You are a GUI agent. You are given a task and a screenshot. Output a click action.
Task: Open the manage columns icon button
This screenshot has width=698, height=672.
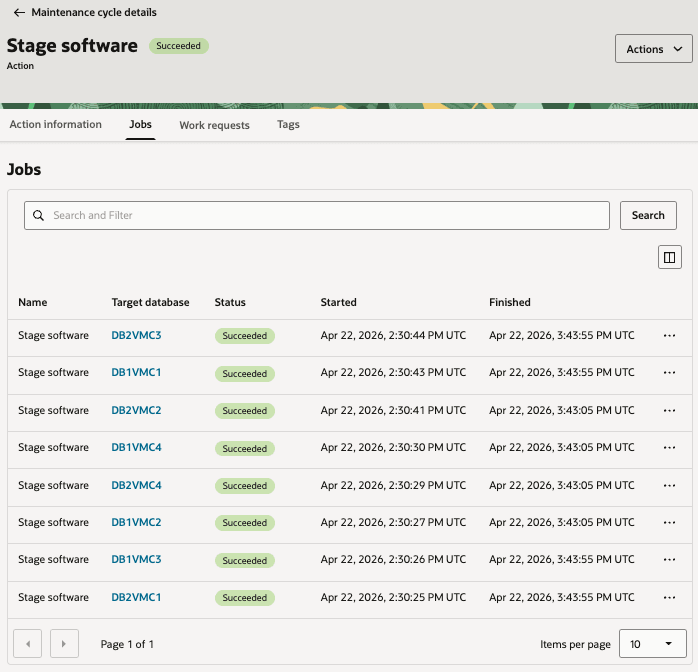pyautogui.click(x=670, y=257)
